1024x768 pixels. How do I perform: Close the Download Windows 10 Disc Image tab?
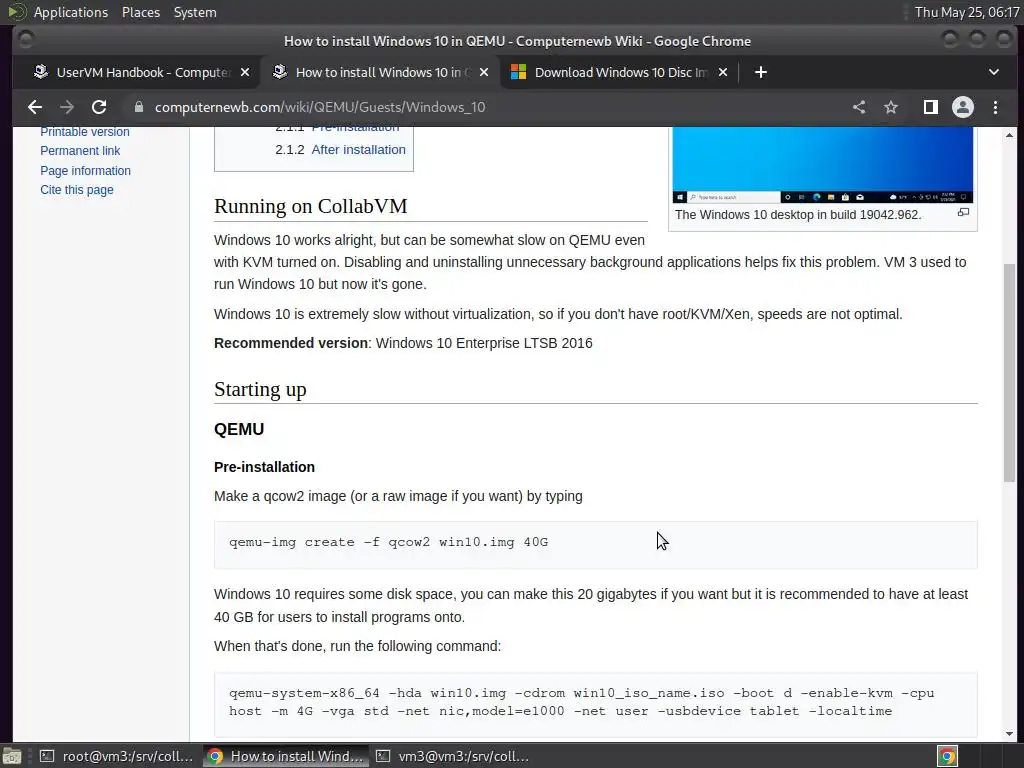(x=723, y=72)
